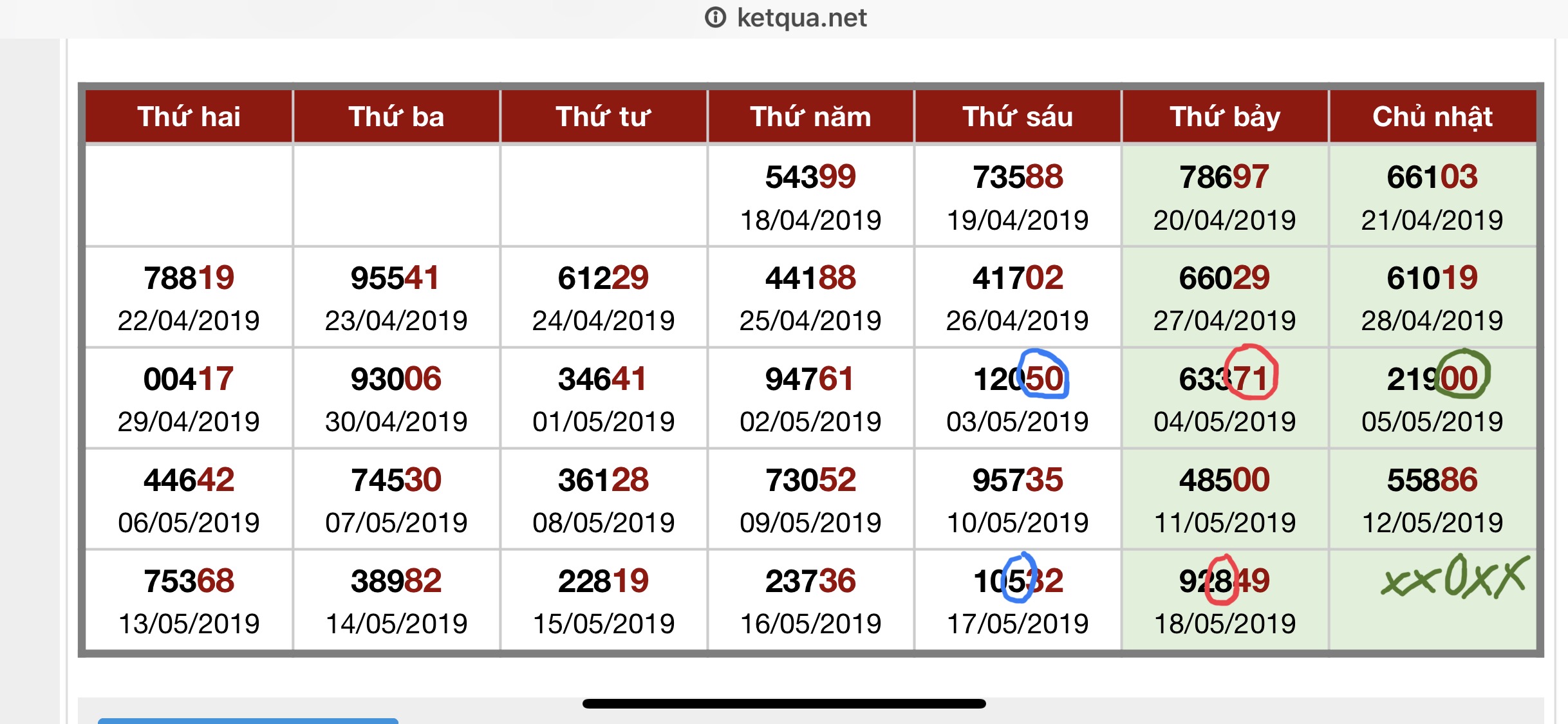Viewport: 1568px width, 724px height.
Task: Tap the black home indicator bar
Action: 784,703
